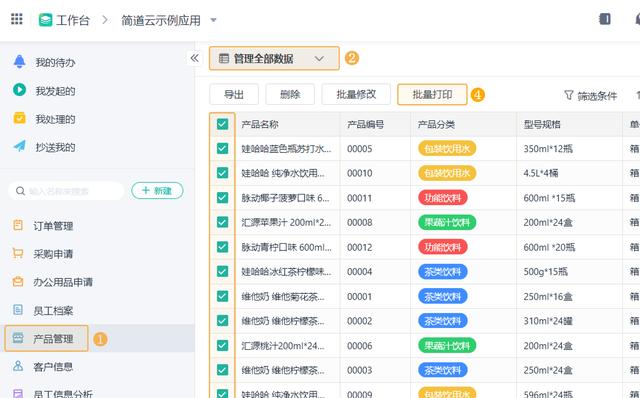
Task: Click product name 娃哈哈冰红茶柠檬味
Action: pyautogui.click(x=286, y=272)
